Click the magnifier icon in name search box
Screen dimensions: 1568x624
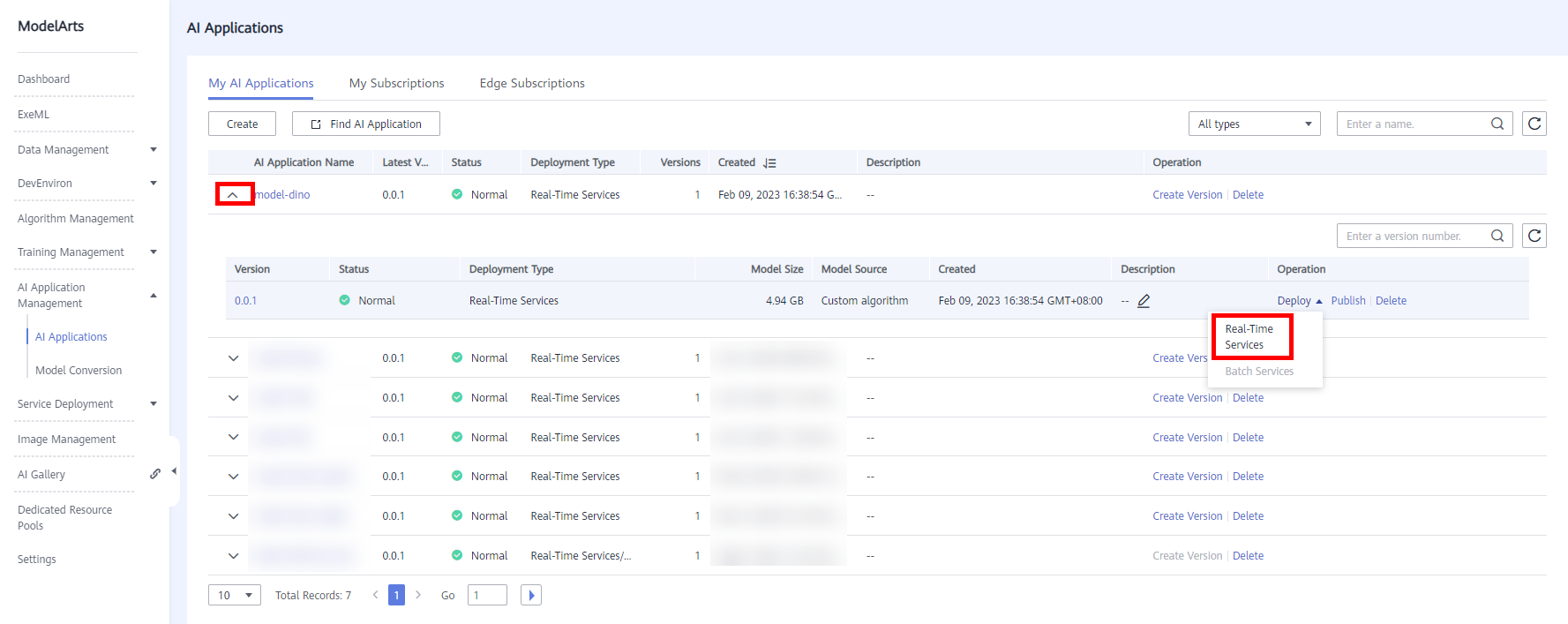(1497, 124)
